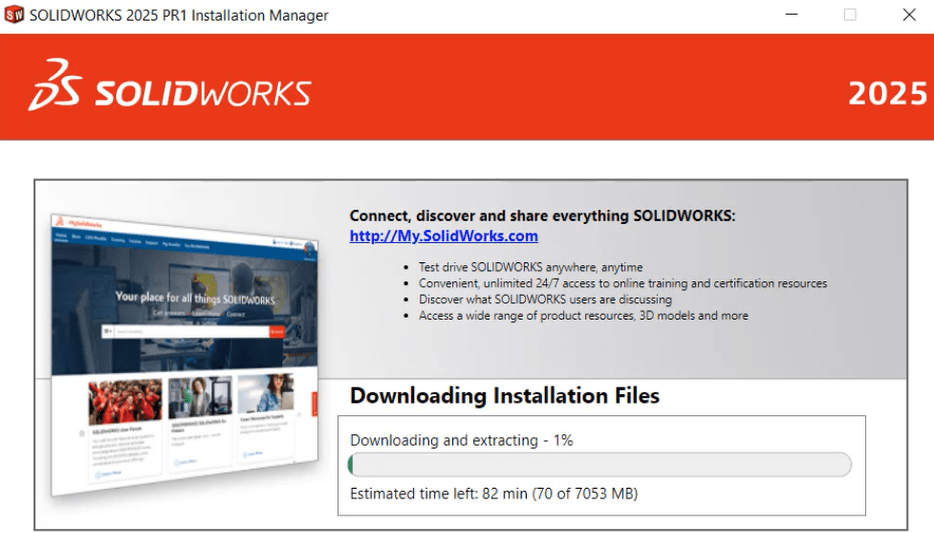Minimize the Installation Manager window
The width and height of the screenshot is (934, 533).
(x=791, y=15)
